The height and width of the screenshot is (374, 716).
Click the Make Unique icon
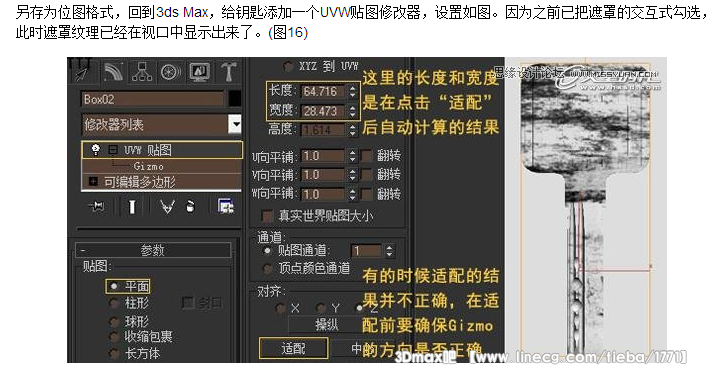tap(167, 207)
